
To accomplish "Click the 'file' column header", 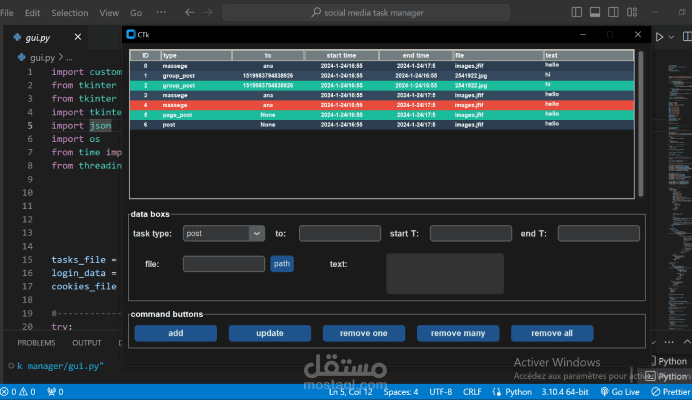I will (498, 56).
